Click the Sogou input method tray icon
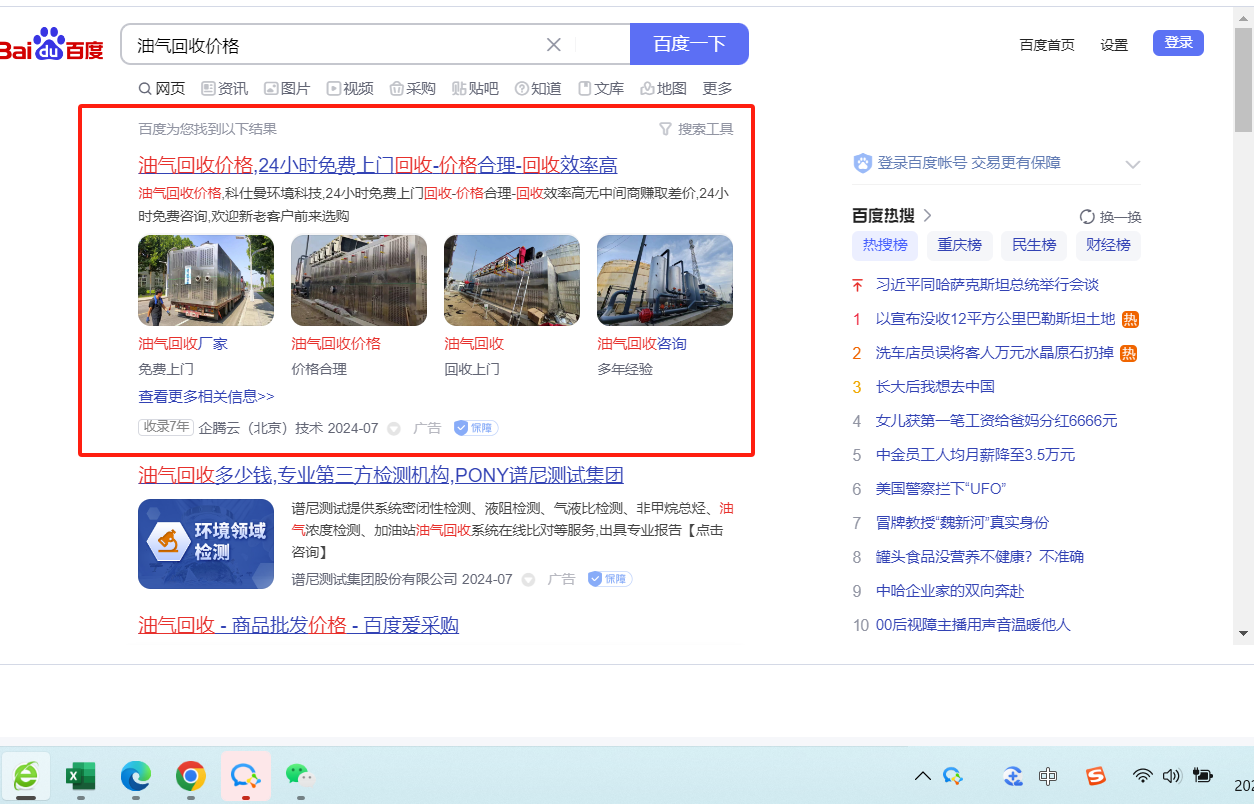The height and width of the screenshot is (804, 1254). (1097, 776)
